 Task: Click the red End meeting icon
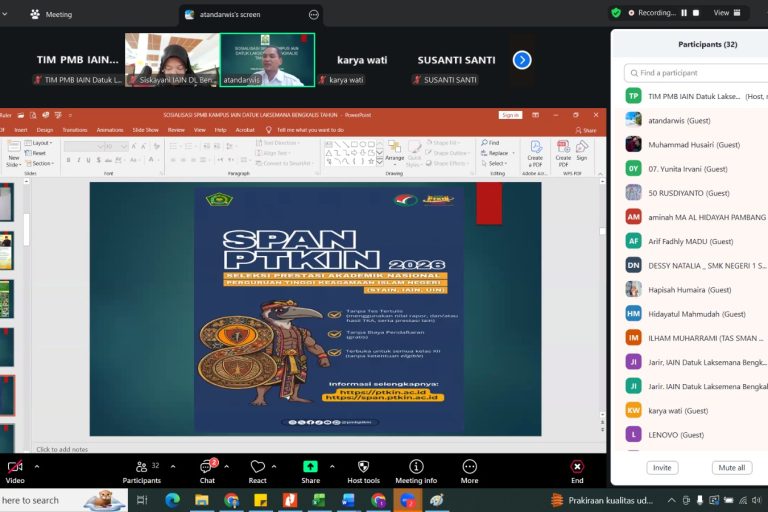pos(577,467)
